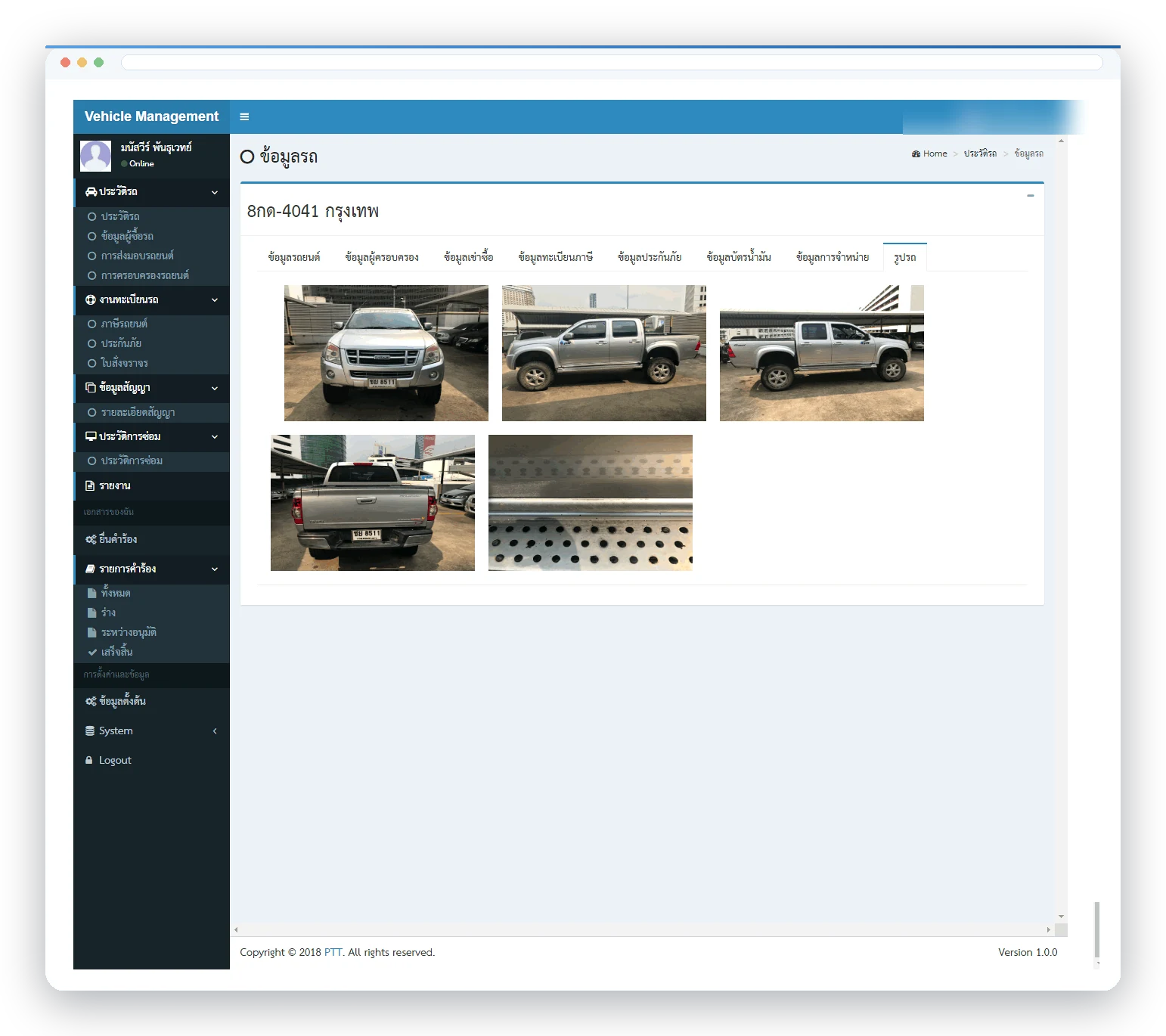Viewport: 1166px width, 1036px height.
Task: Go to ภาษีรถยนต์ in the sidebar
Action: [124, 324]
